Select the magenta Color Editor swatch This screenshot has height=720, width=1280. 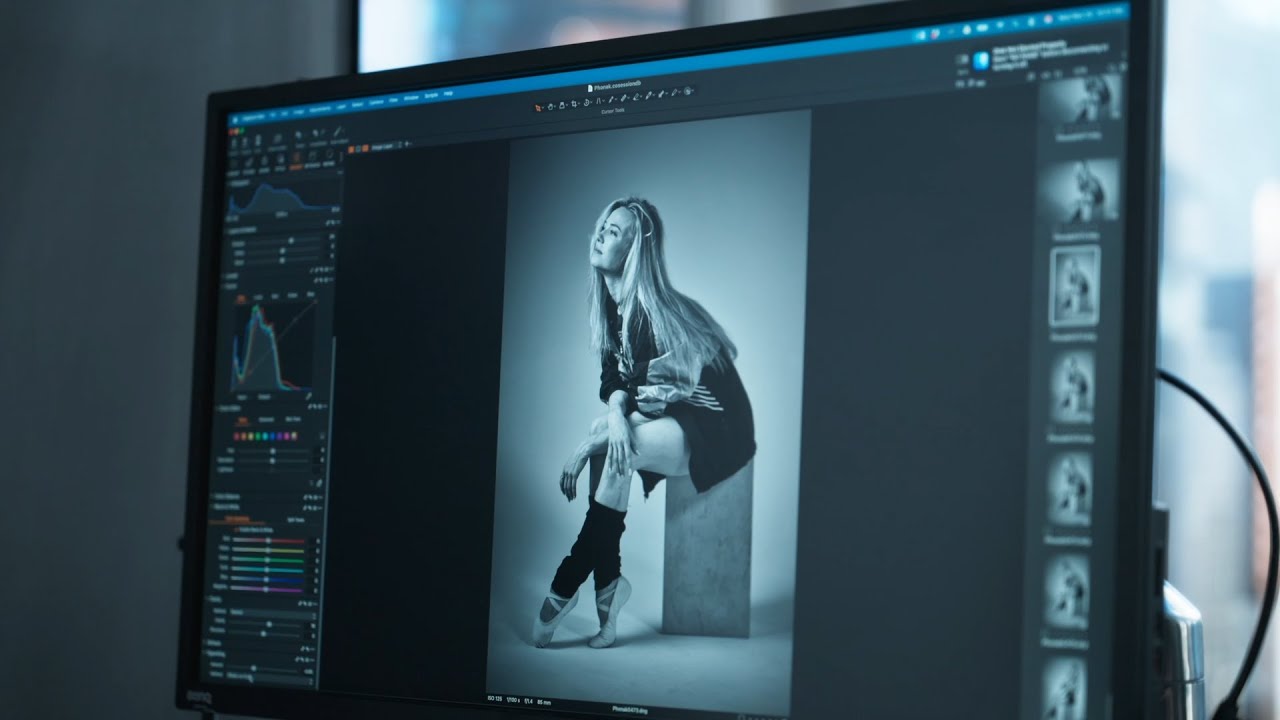coord(287,436)
